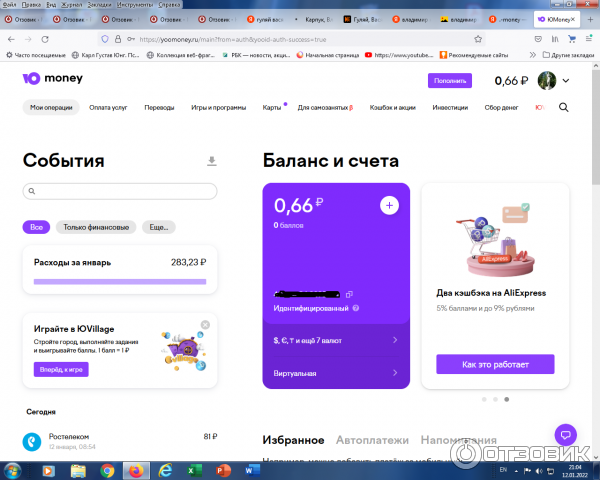The width and height of the screenshot is (600, 480).
Task: Click the Пополнить button
Action: point(450,81)
